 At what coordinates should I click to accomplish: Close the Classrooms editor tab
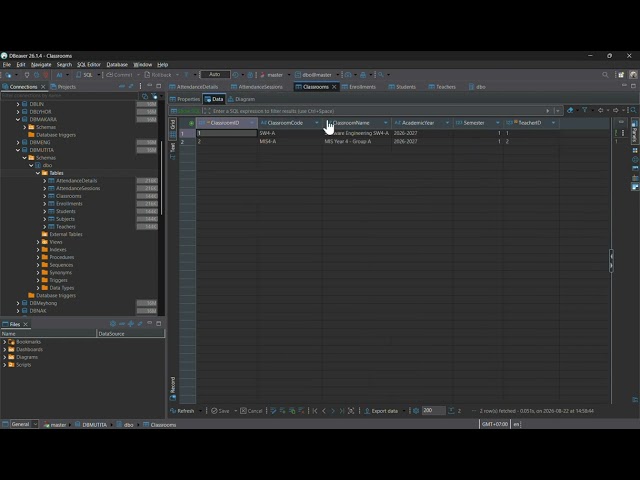pos(334,87)
